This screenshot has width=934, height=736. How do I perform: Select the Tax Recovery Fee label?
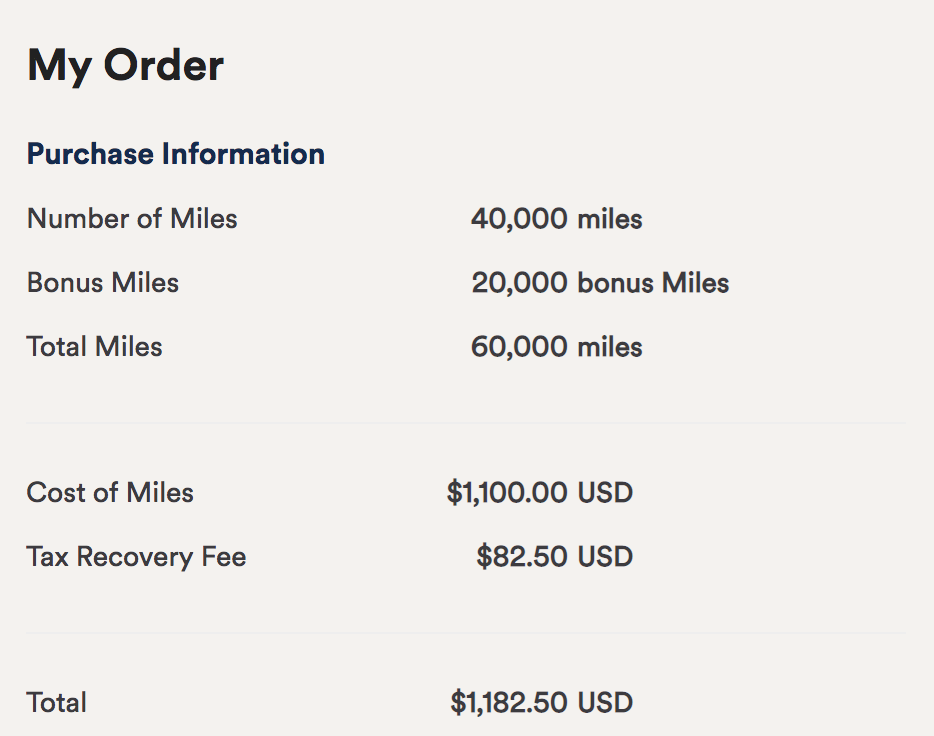(136, 556)
